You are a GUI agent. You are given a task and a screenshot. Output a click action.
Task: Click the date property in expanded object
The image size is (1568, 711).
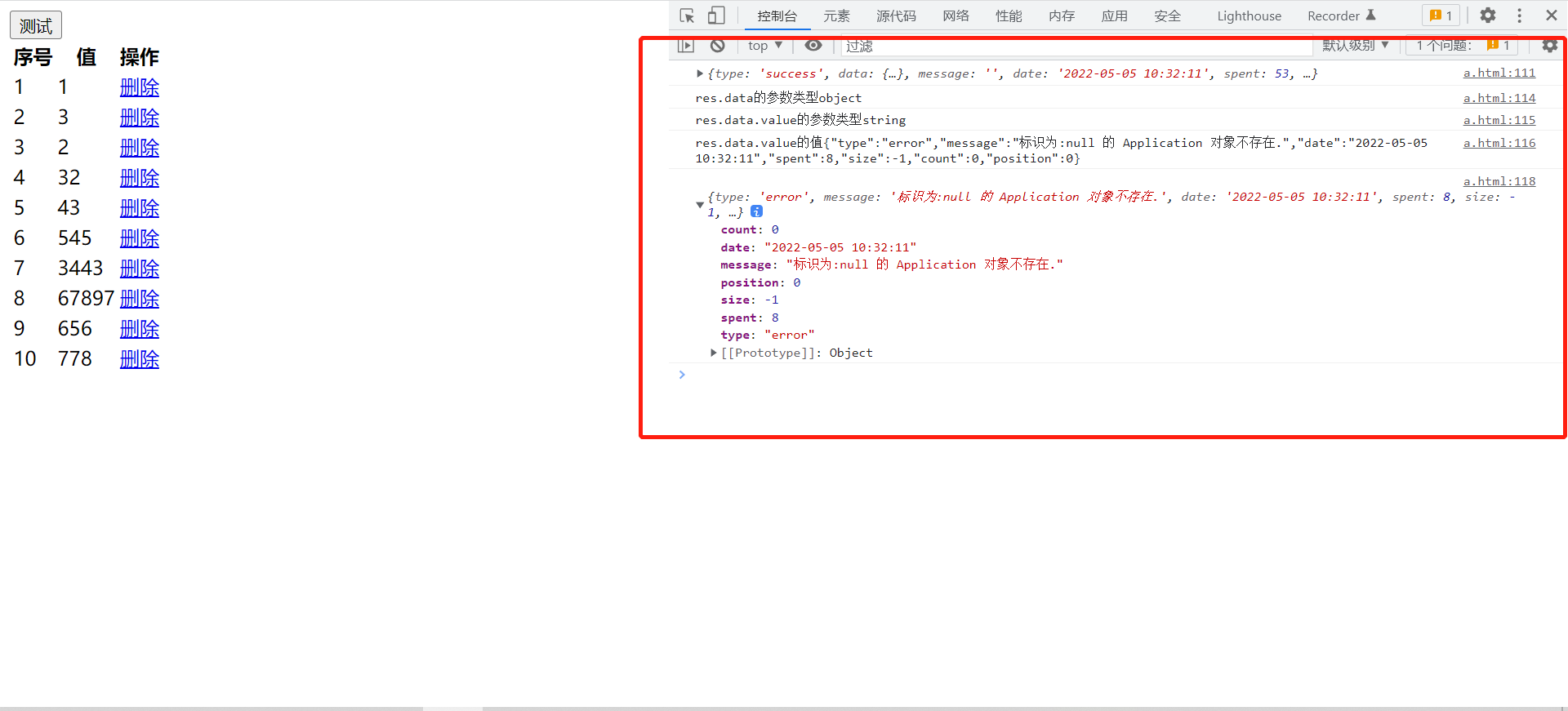(818, 247)
